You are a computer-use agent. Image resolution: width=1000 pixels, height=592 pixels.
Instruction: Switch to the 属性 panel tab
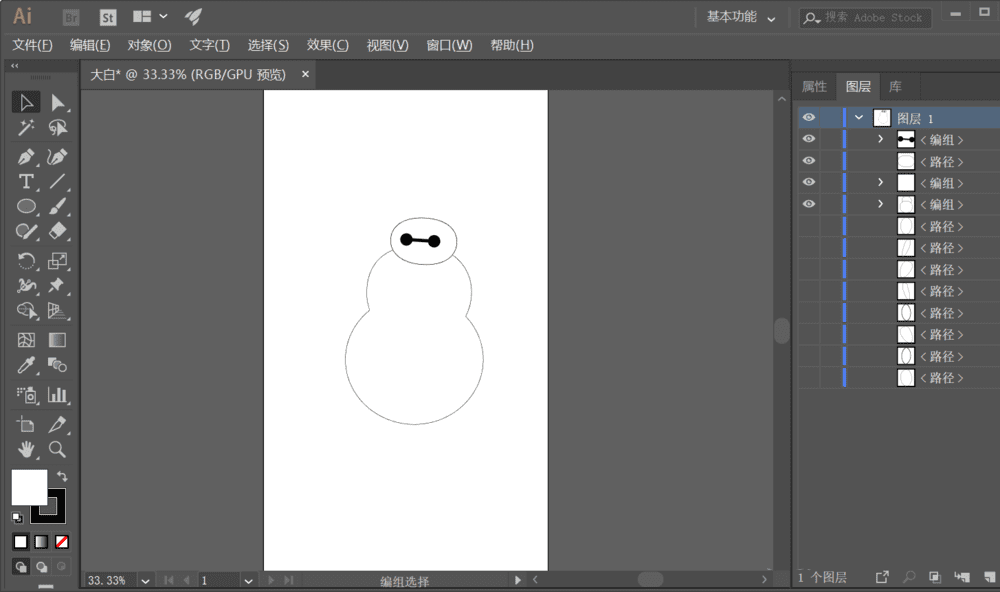(814, 87)
